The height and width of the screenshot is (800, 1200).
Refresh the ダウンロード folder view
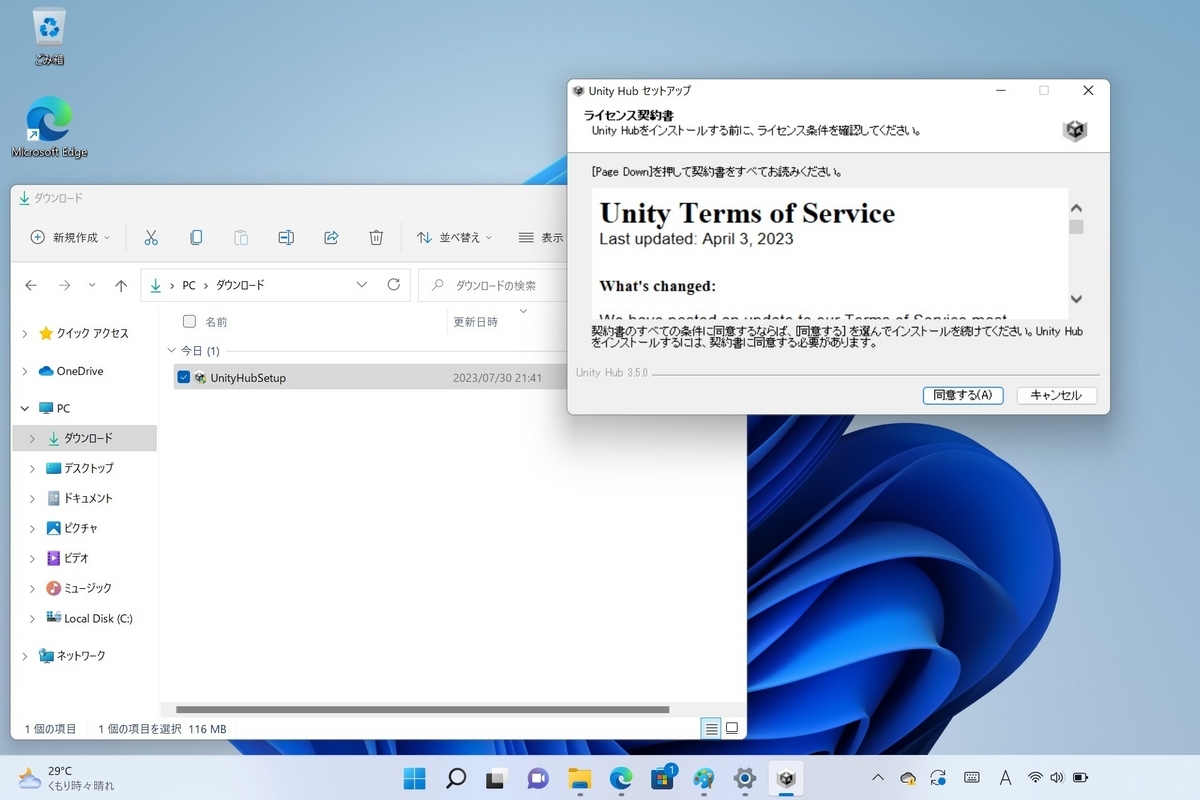(394, 285)
